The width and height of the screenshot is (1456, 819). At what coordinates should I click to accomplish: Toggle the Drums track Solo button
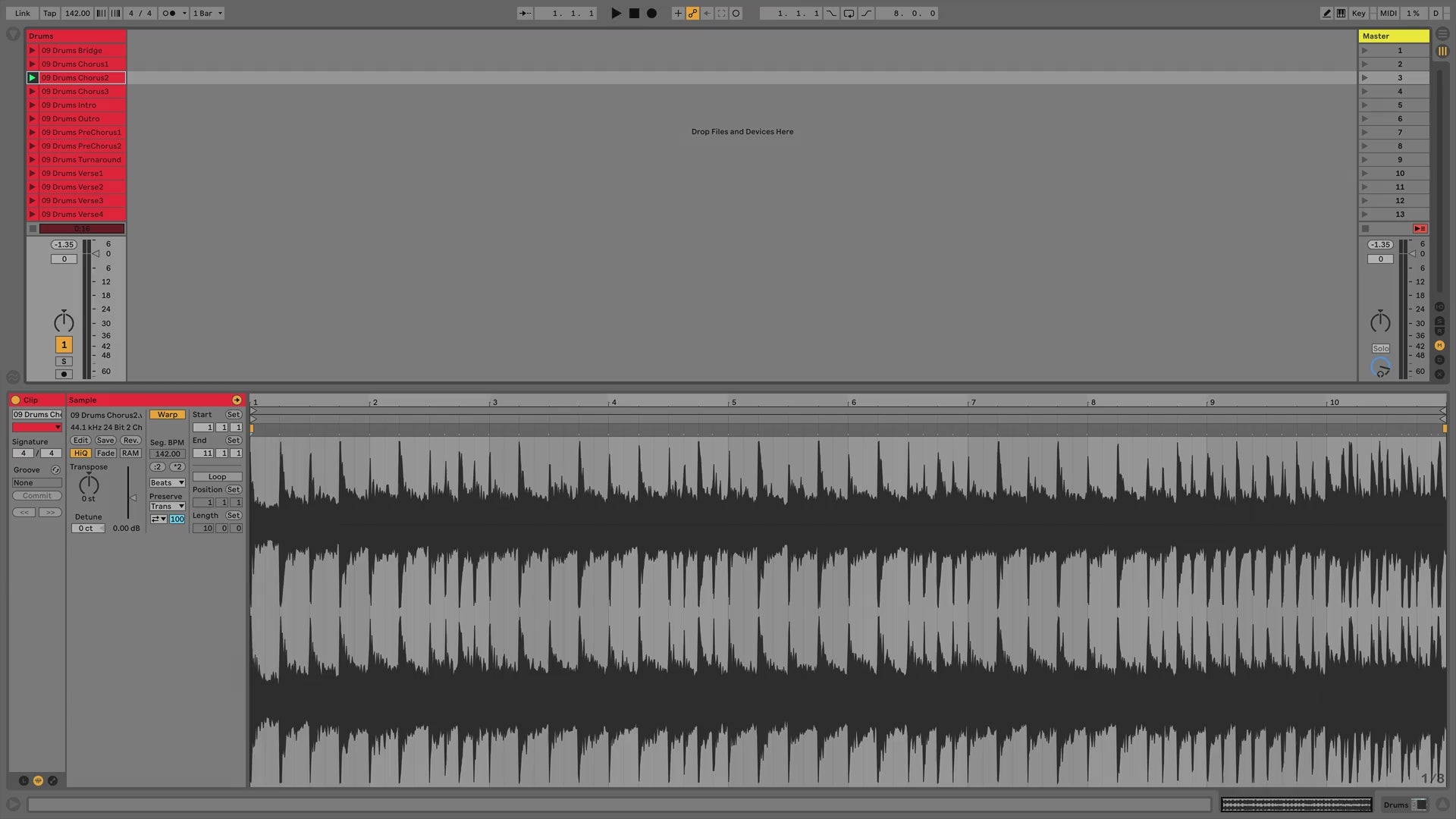pos(64,361)
